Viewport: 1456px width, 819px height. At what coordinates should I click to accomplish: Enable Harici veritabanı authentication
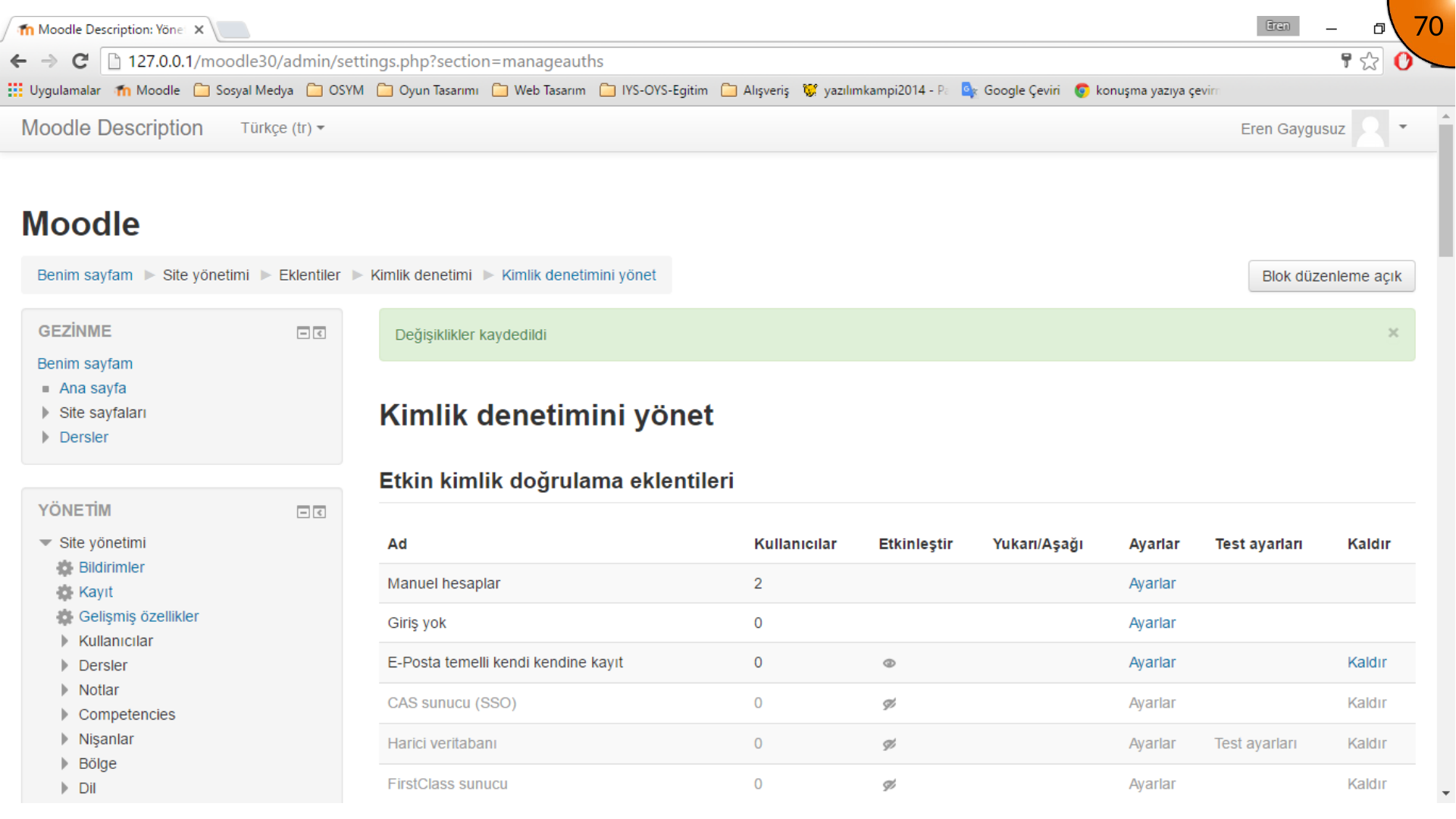tap(889, 744)
